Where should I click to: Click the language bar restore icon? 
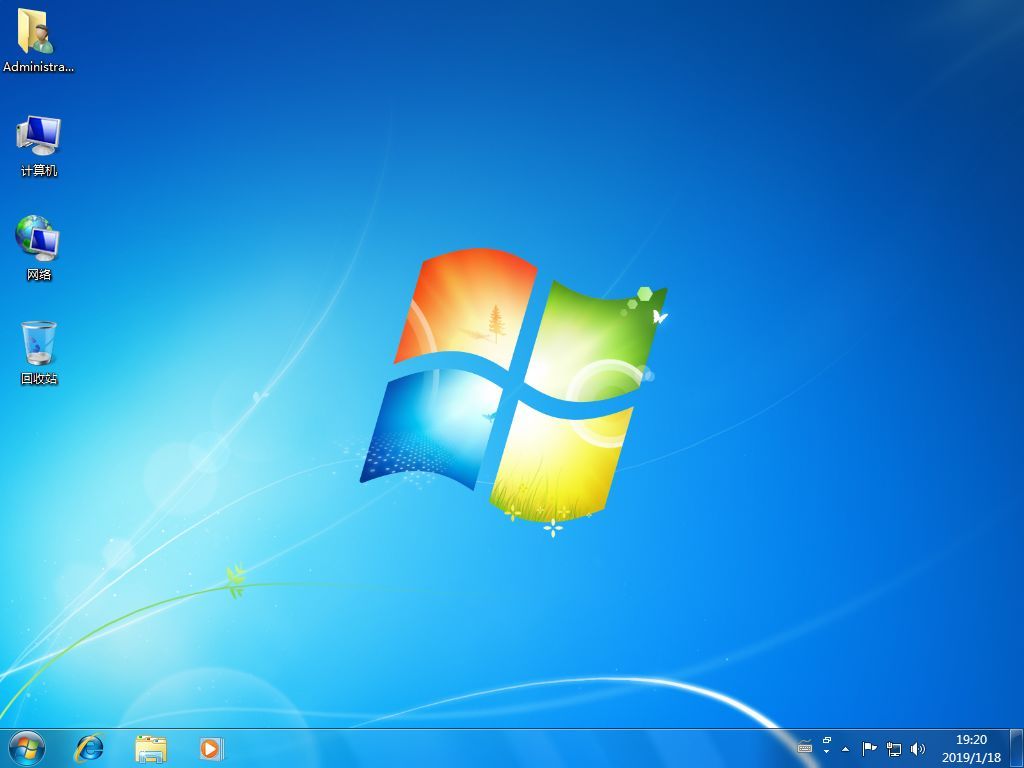pyautogui.click(x=827, y=741)
